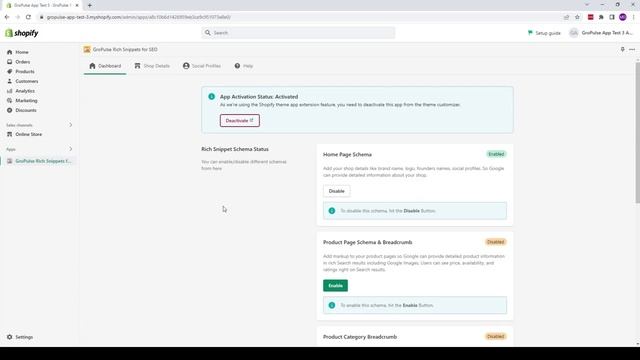Open Marketing in the sidebar

pyautogui.click(x=26, y=100)
